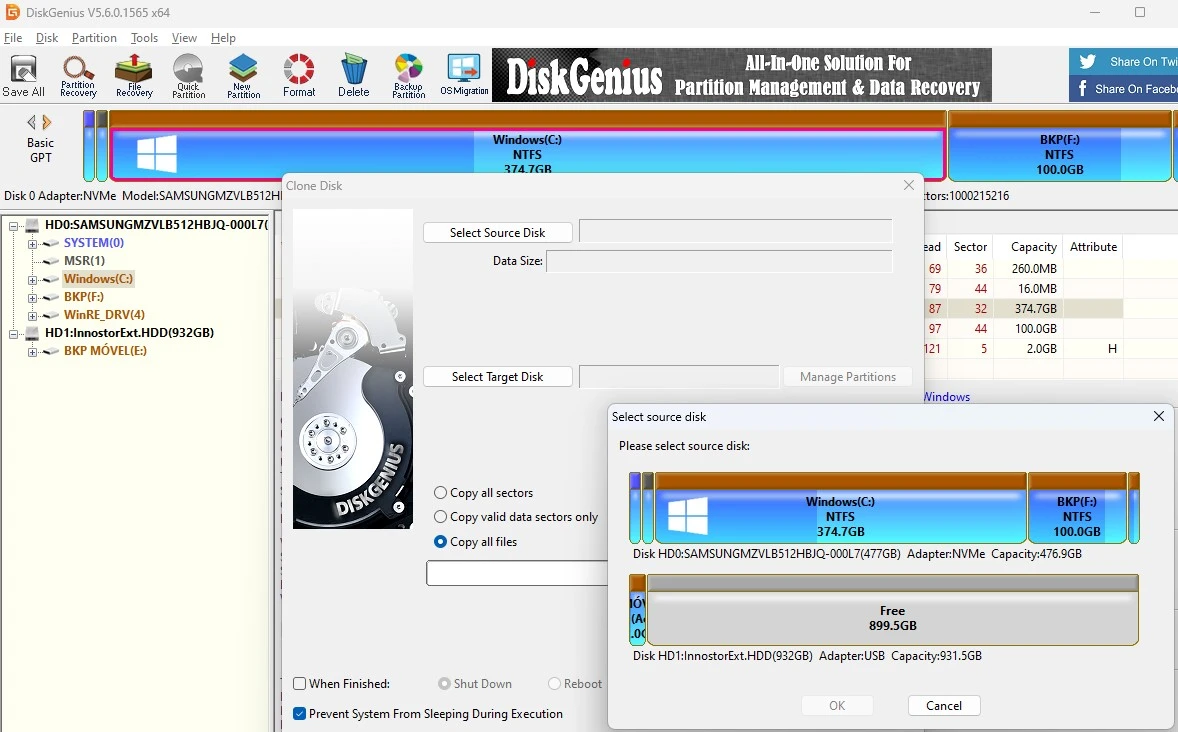1178x732 pixels.
Task: Click the Share On Facebook button
Action: (x=1124, y=89)
